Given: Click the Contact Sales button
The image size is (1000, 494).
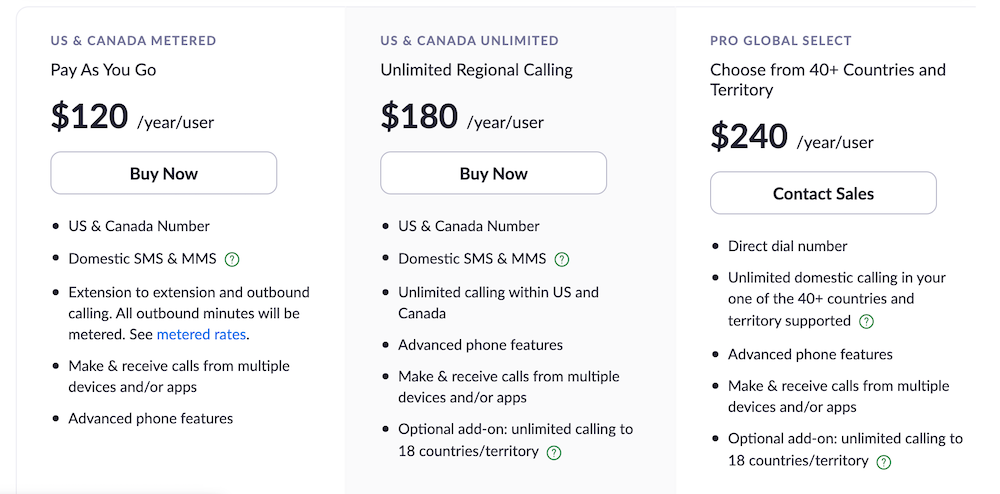Looking at the screenshot, I should pyautogui.click(x=823, y=193).
